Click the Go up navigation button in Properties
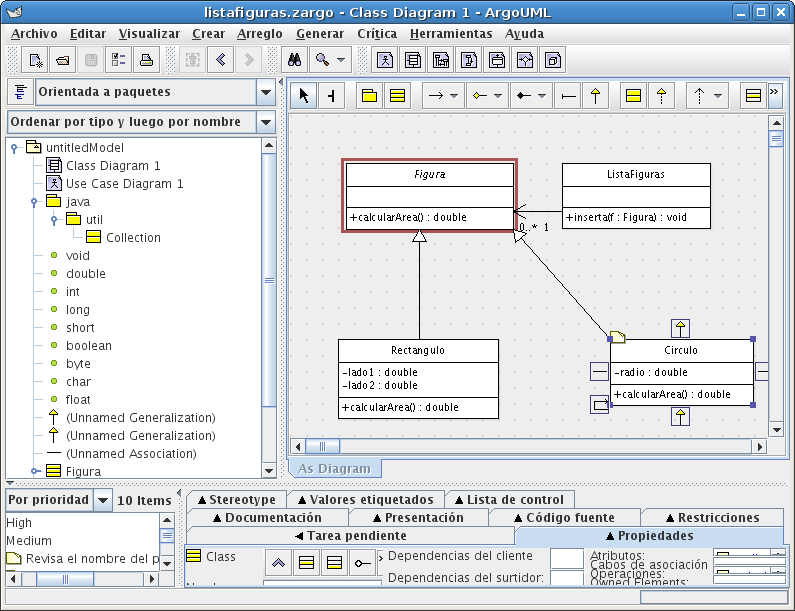This screenshot has width=795, height=611. coord(278,563)
